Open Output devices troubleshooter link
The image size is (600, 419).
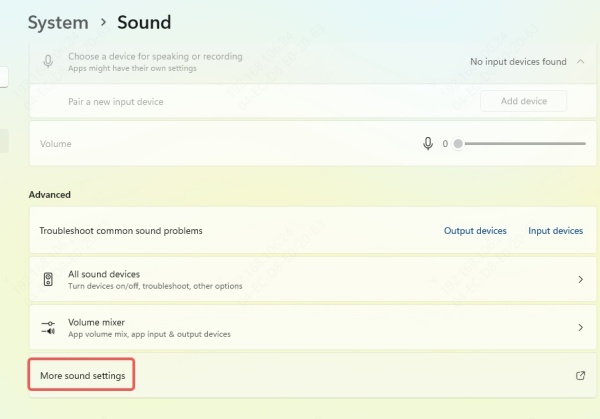475,231
